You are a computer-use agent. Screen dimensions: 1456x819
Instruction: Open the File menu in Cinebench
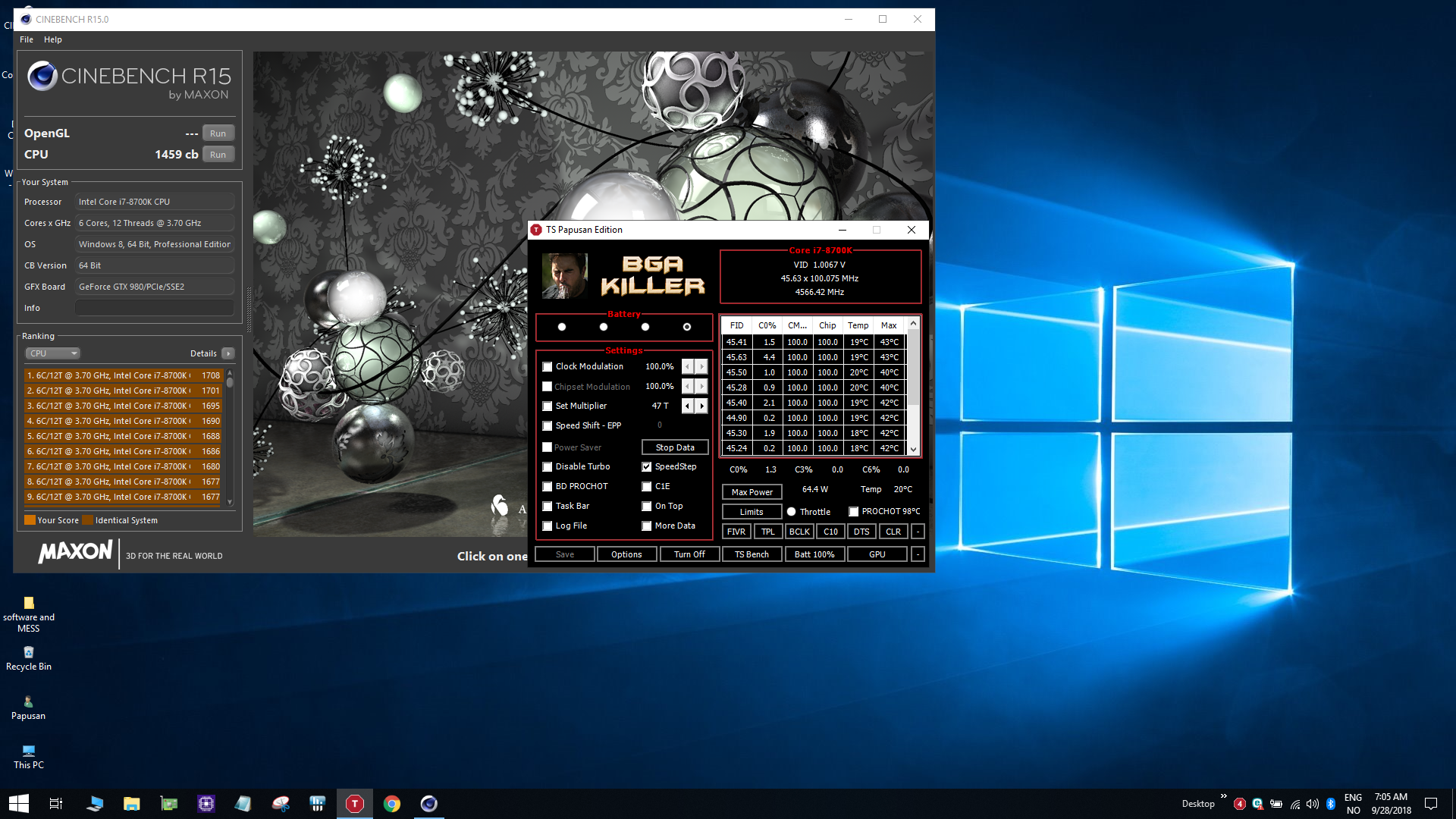pos(27,39)
